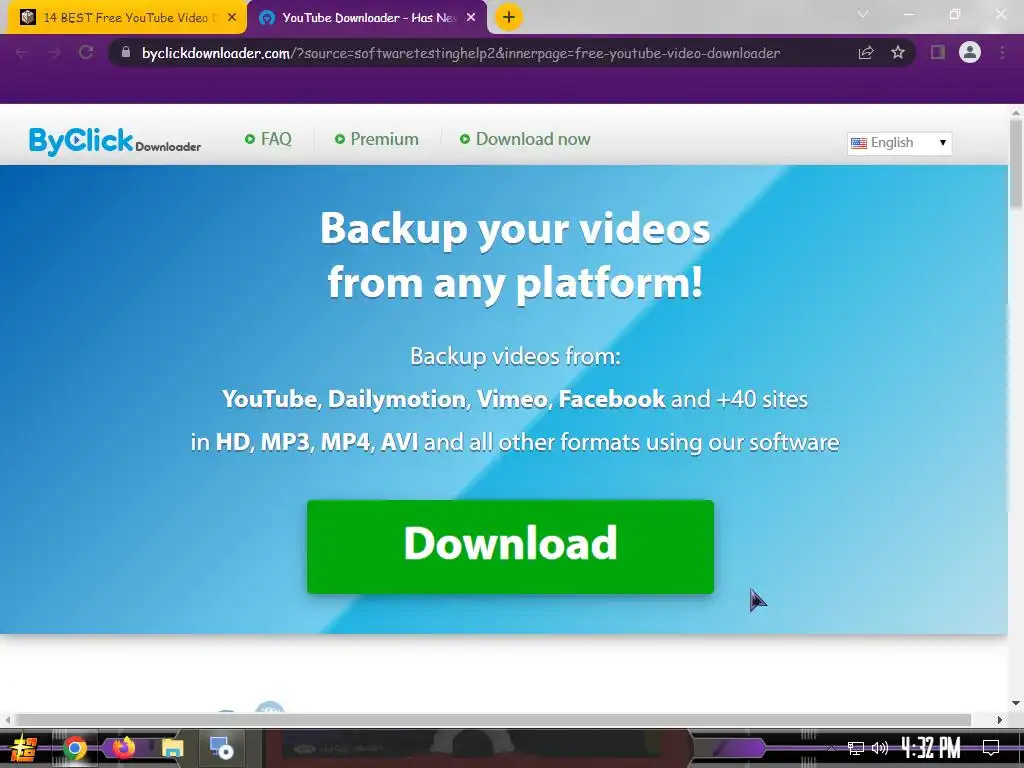Open Firefox from the taskbar
Screen dimensions: 1024x768
[x=123, y=748]
